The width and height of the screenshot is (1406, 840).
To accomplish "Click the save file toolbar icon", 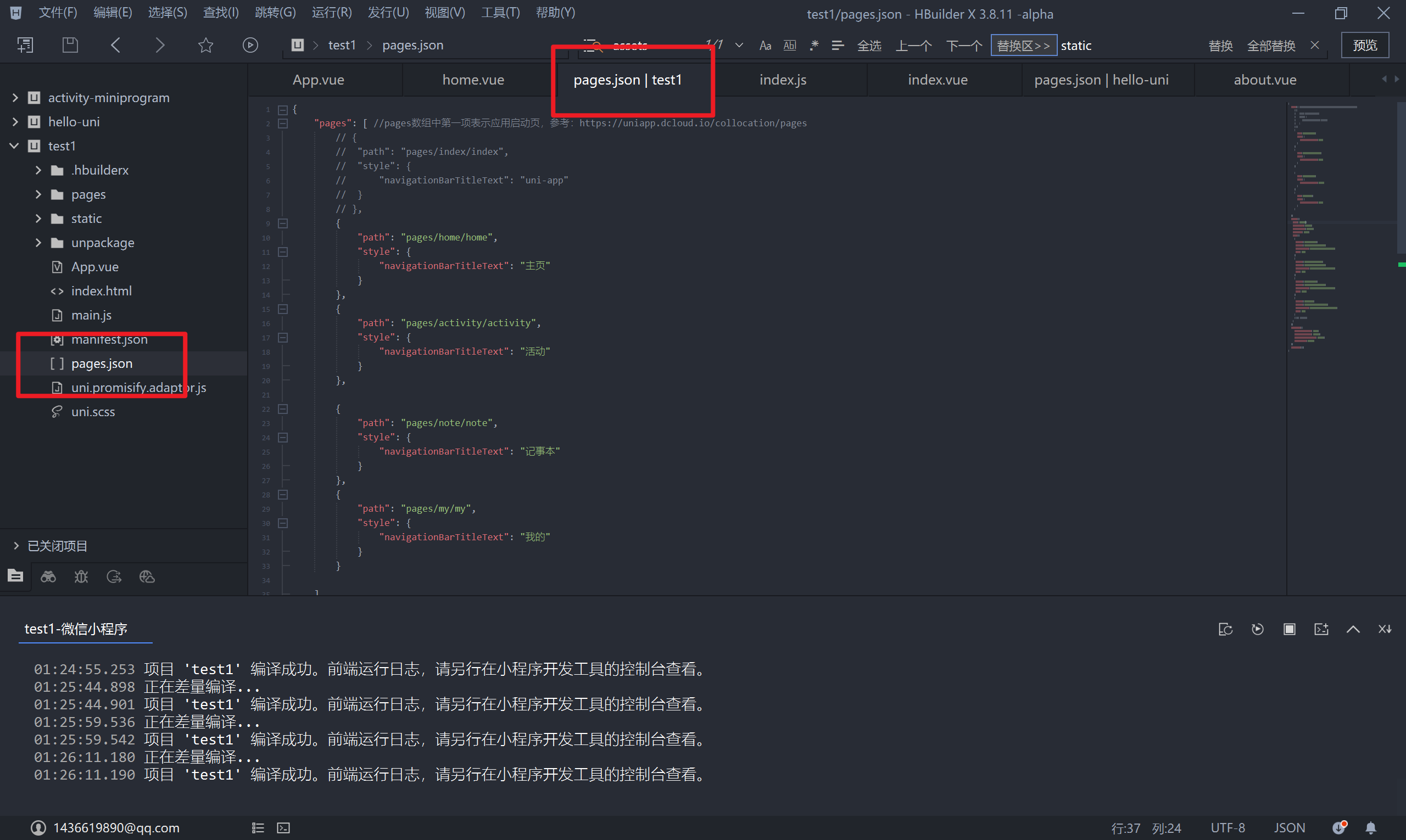I will pyautogui.click(x=70, y=45).
